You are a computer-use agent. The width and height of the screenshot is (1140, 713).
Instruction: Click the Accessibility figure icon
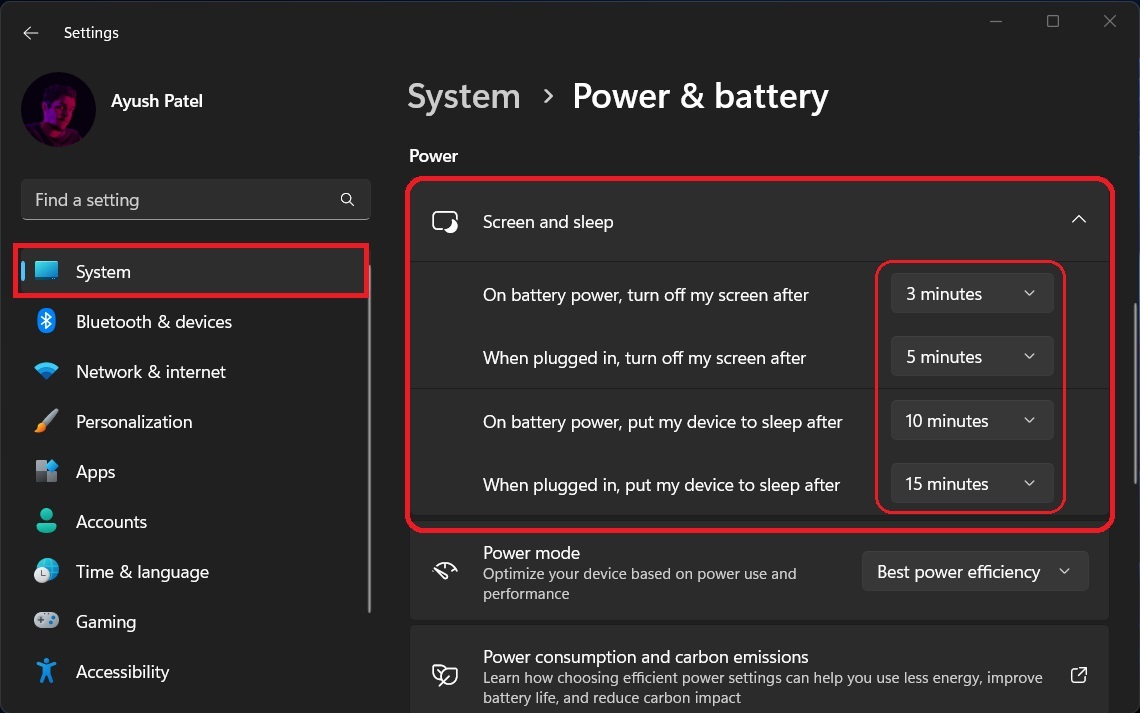point(46,672)
